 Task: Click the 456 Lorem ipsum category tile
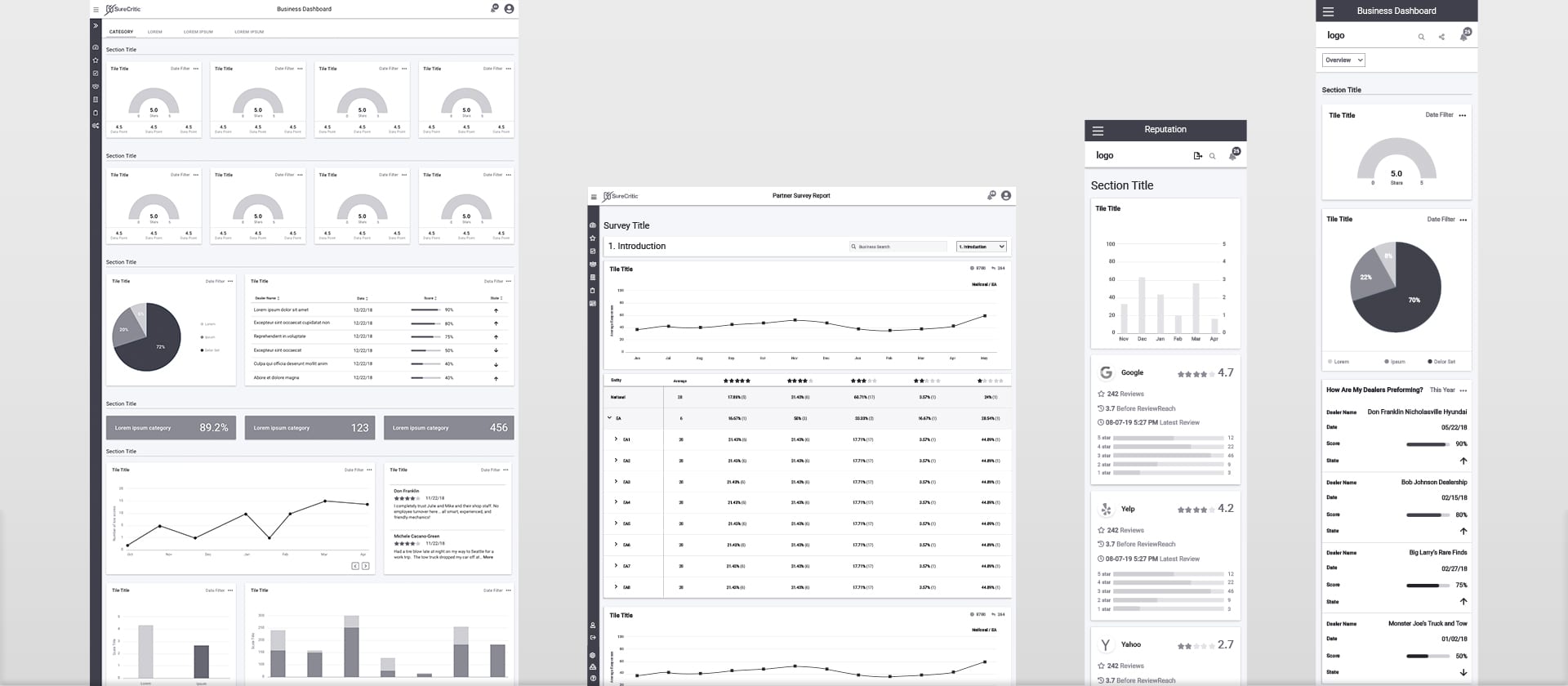tap(449, 428)
